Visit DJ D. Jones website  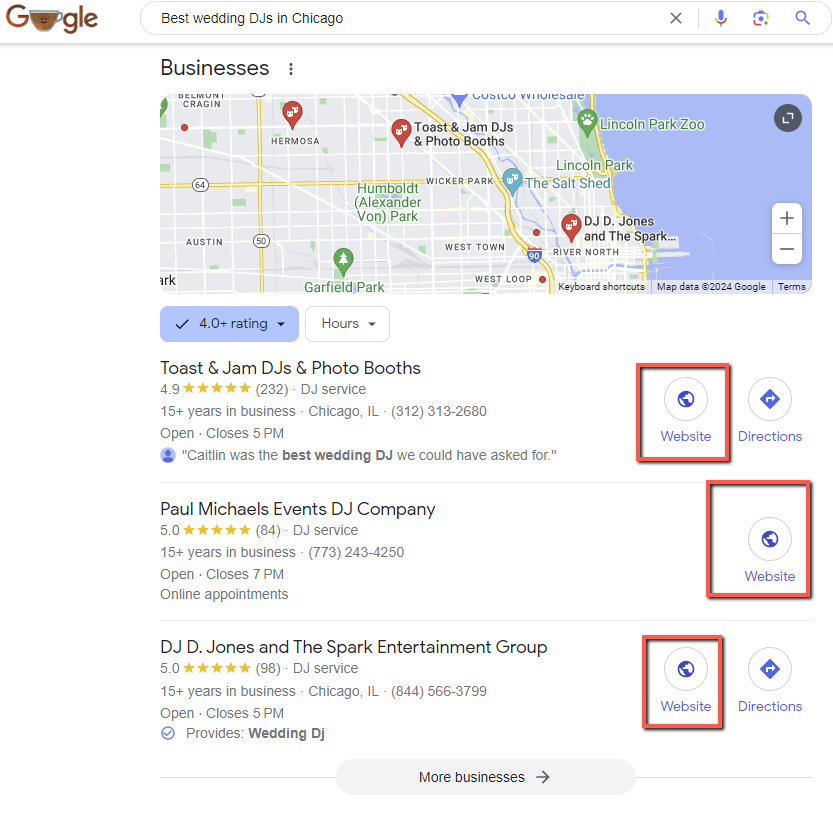tap(685, 681)
